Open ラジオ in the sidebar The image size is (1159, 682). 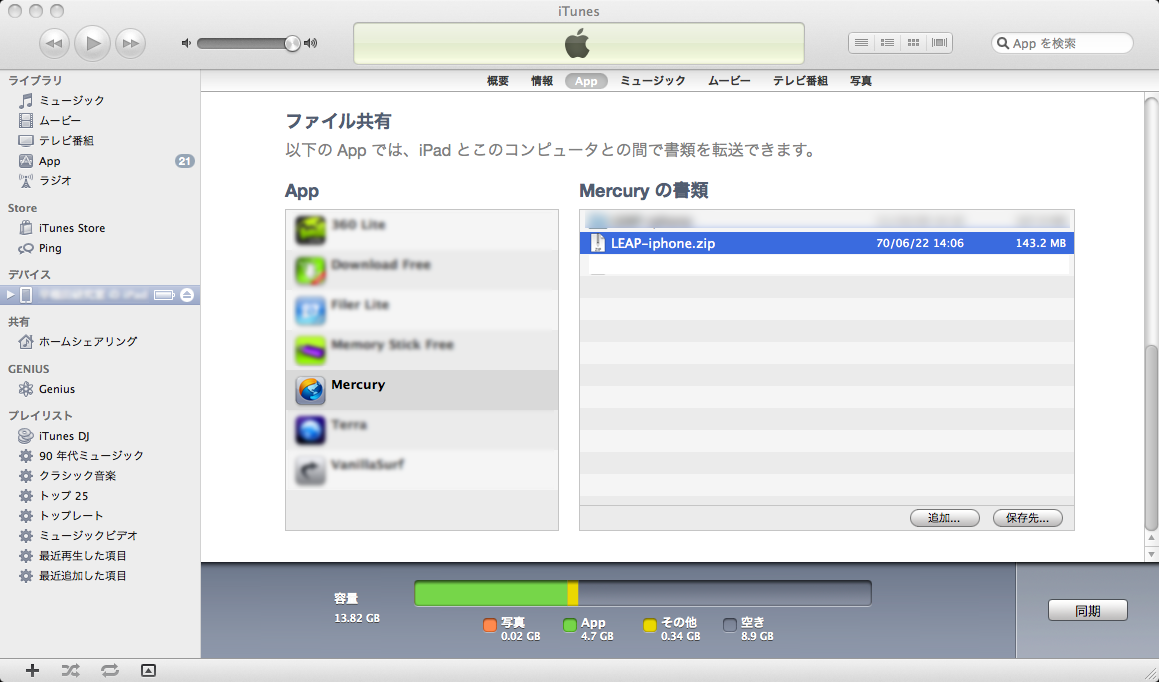[46, 180]
